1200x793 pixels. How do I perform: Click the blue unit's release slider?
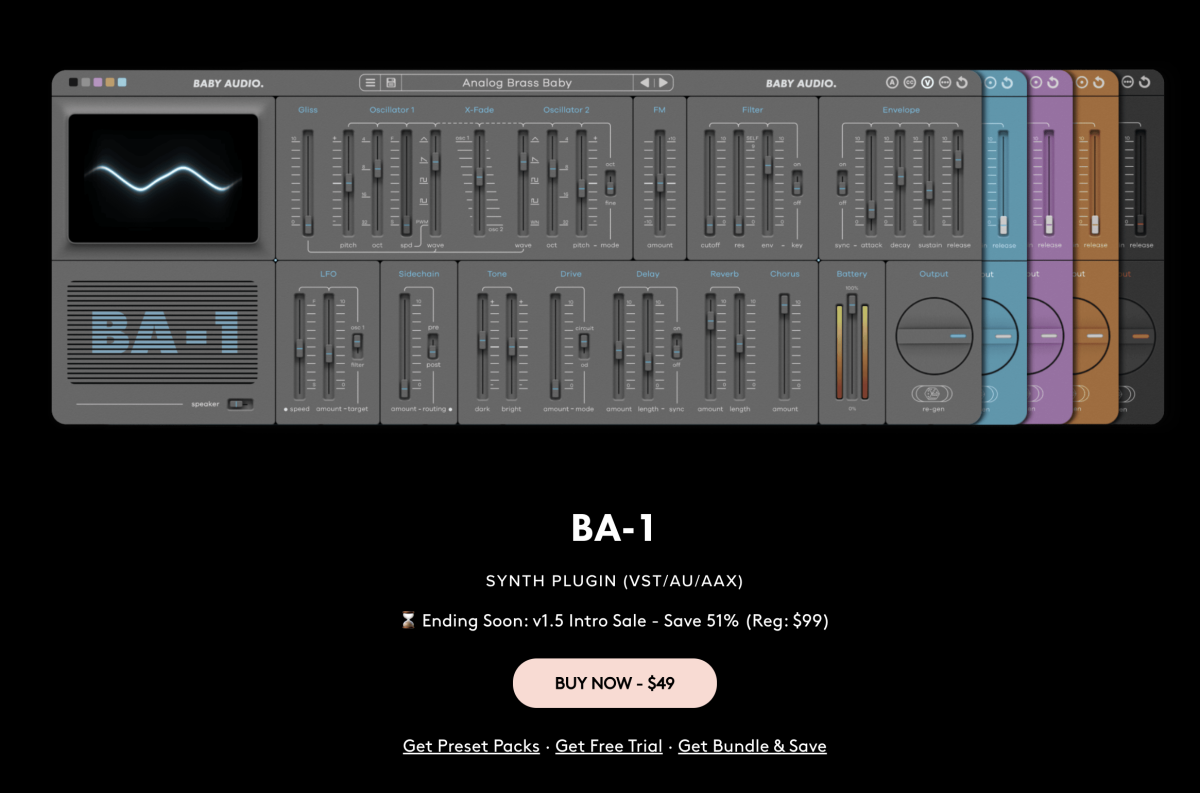pos(1003,182)
